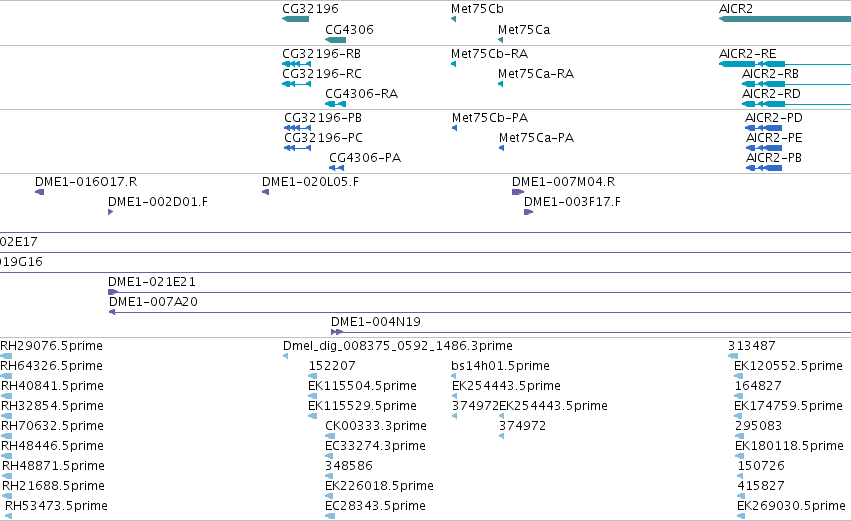Click Dmel_dig_008375_0592_1486.3prime label
The height and width of the screenshot is (521, 851).
(x=397, y=345)
